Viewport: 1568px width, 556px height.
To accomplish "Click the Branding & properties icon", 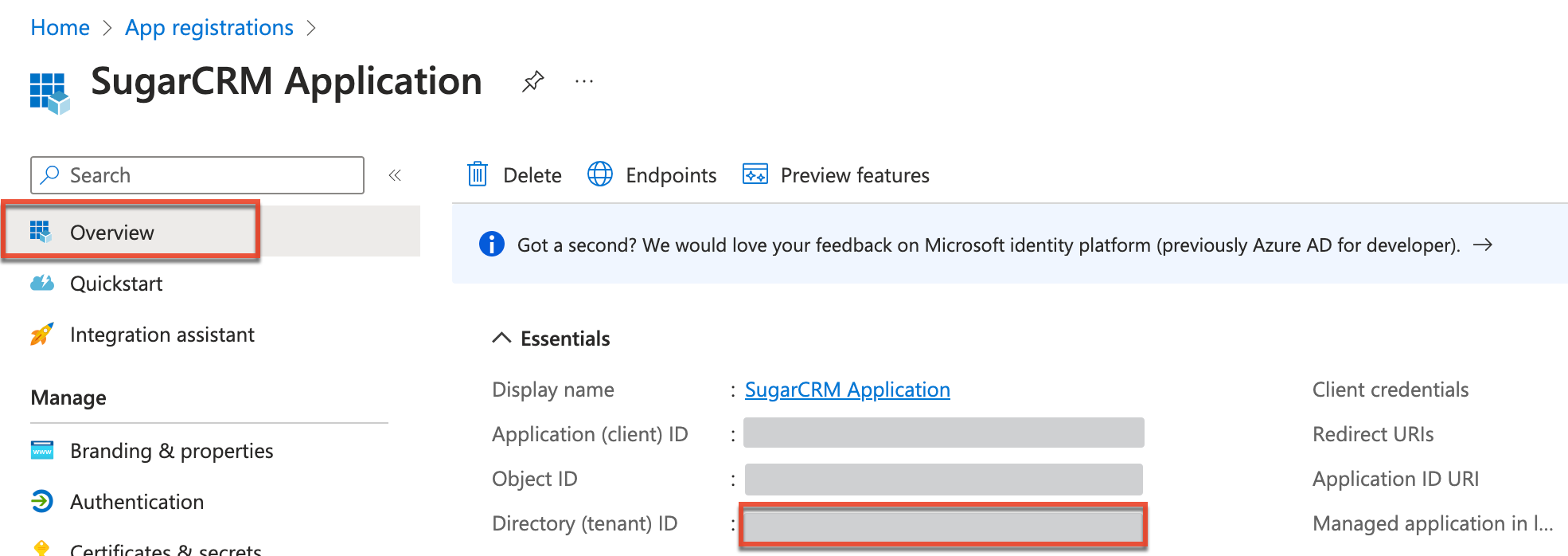I will (42, 450).
